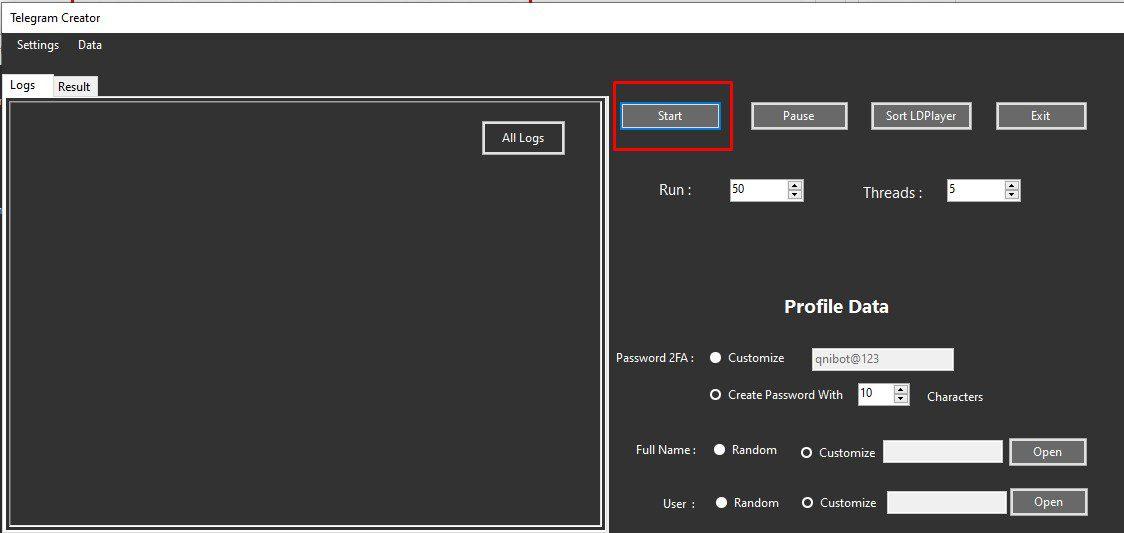Select Create Password With radio option
Image resolution: width=1124 pixels, height=533 pixels.
(x=715, y=395)
